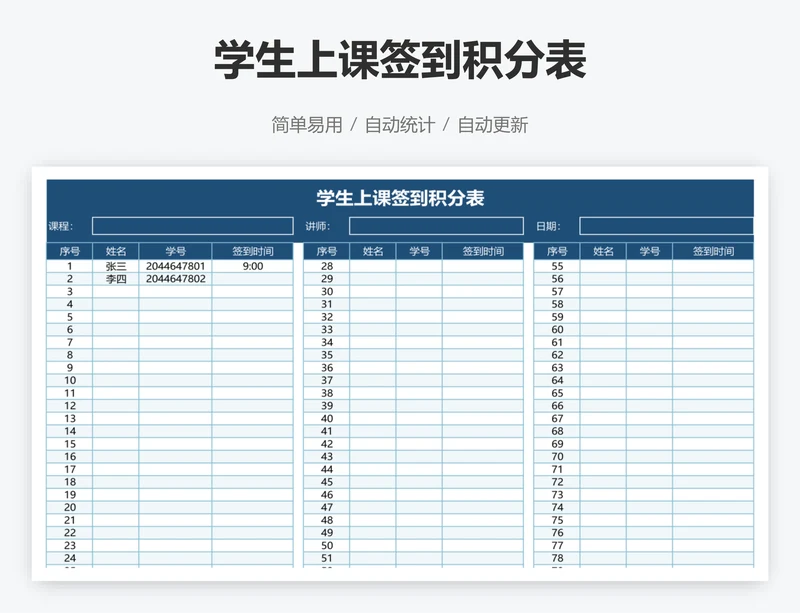The image size is (800, 613).
Task: Select row number 55 cell
Action: 557,266
